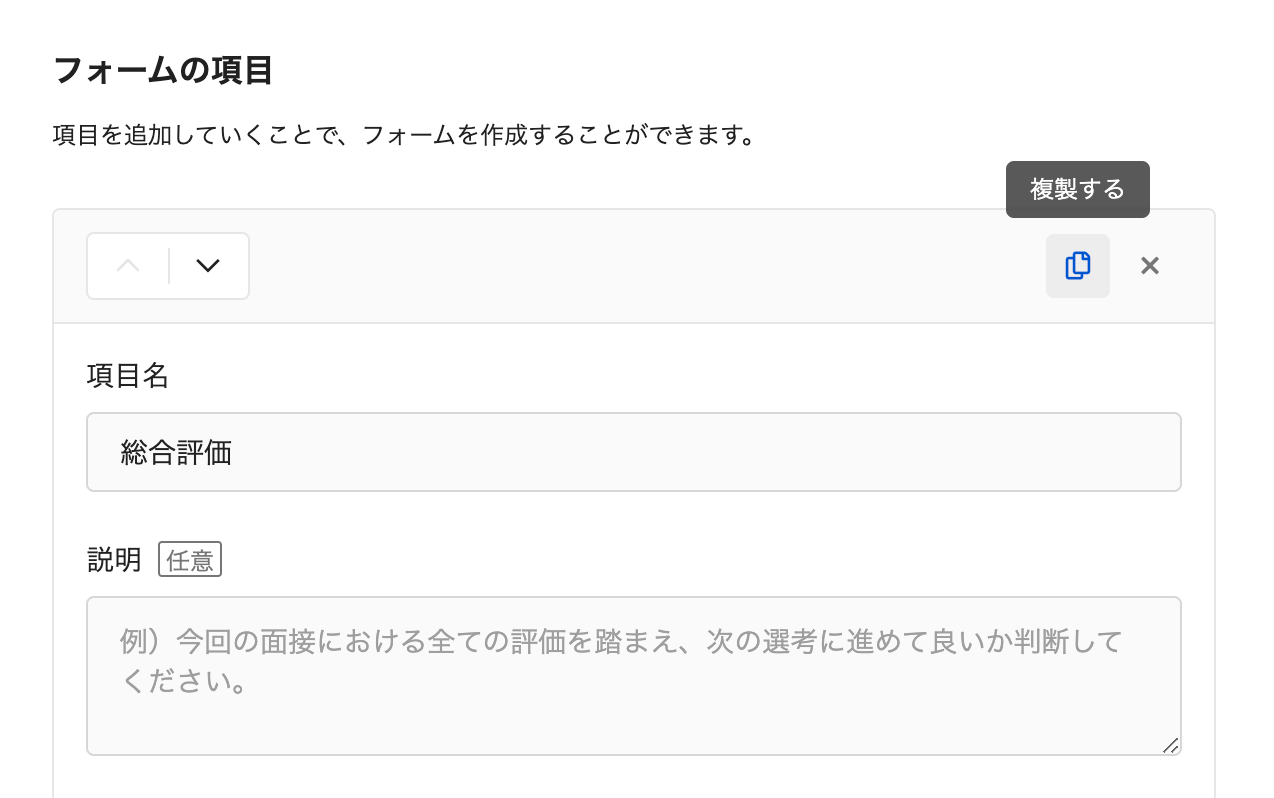Remove the form item with the X icon
The width and height of the screenshot is (1274, 798).
1150,266
